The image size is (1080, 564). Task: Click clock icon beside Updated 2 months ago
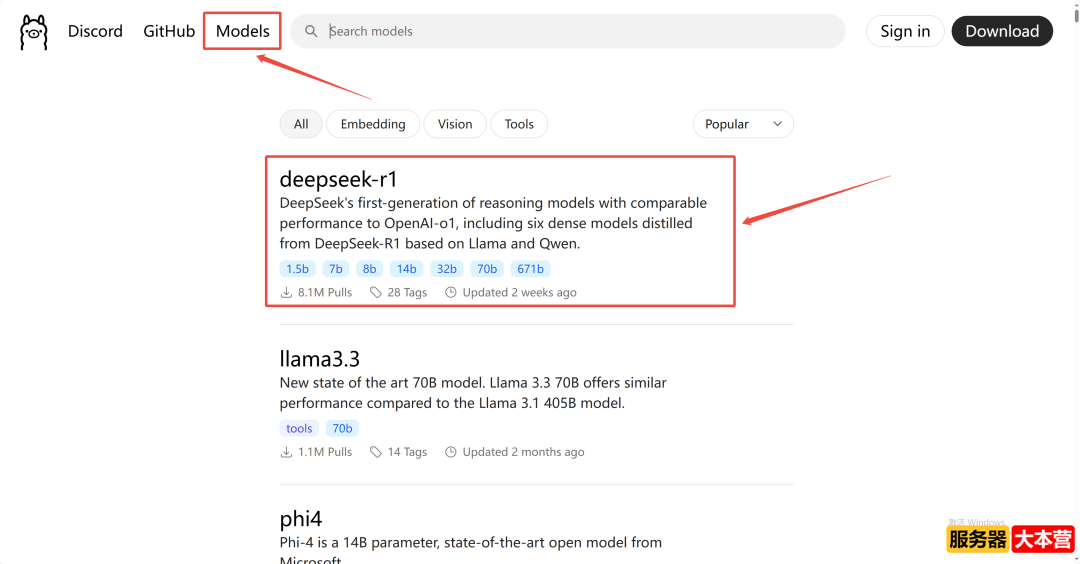[450, 452]
